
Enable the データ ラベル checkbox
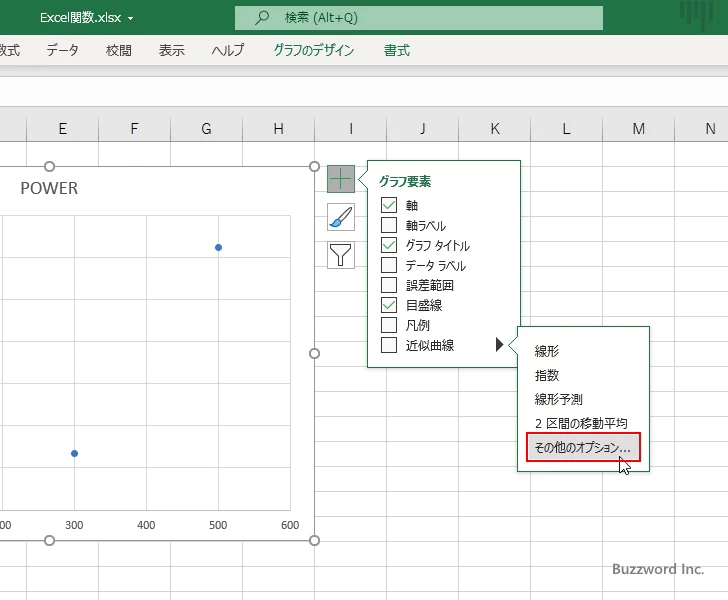[389, 265]
